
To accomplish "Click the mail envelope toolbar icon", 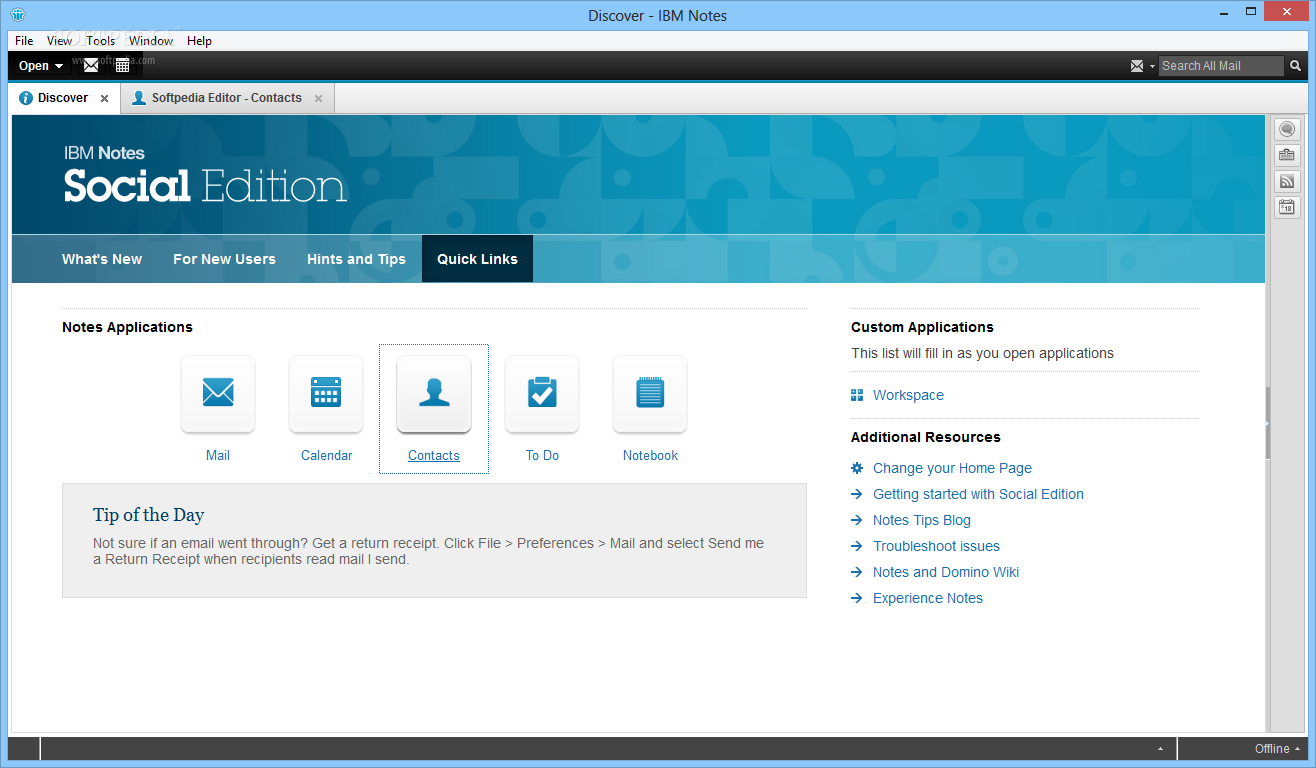I will click(x=91, y=65).
